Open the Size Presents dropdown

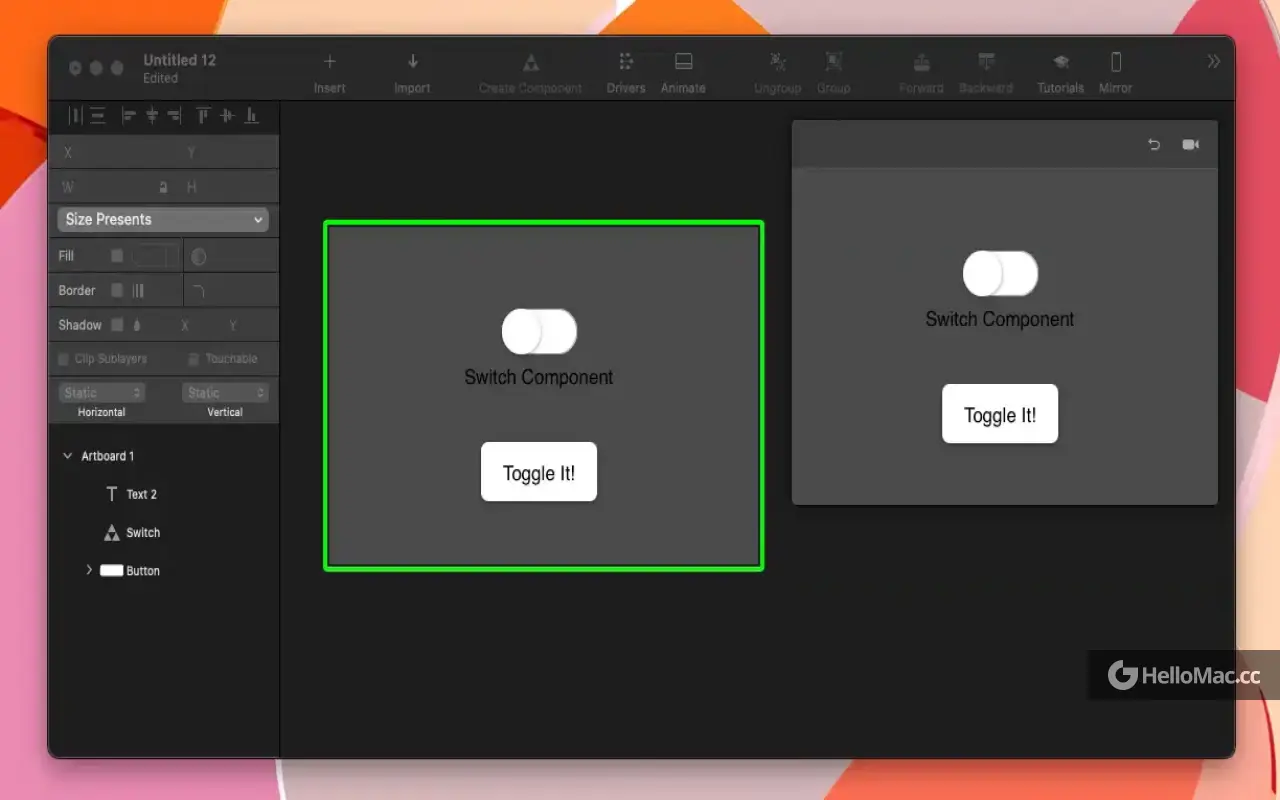pyautogui.click(x=163, y=220)
